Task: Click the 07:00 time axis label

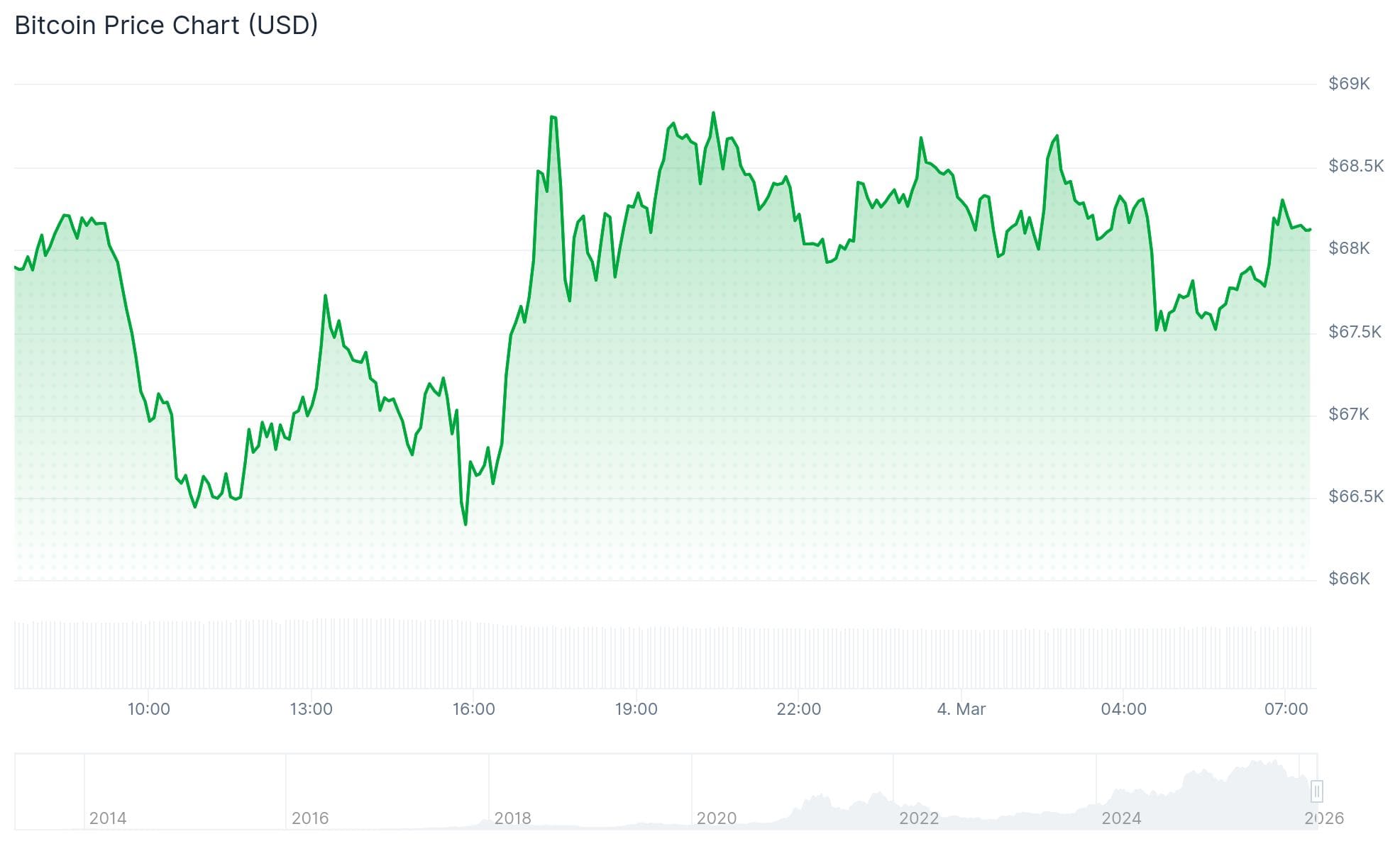Action: pos(1286,709)
